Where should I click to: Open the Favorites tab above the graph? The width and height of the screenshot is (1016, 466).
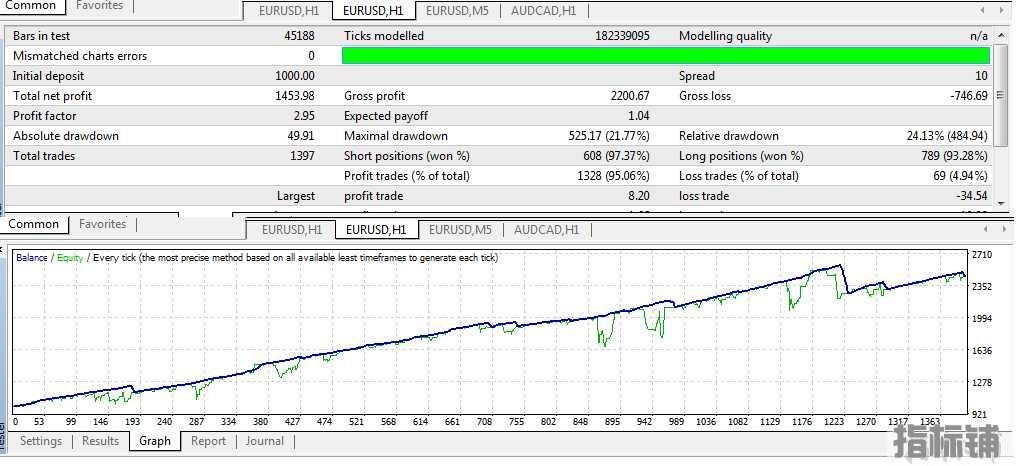click(103, 224)
